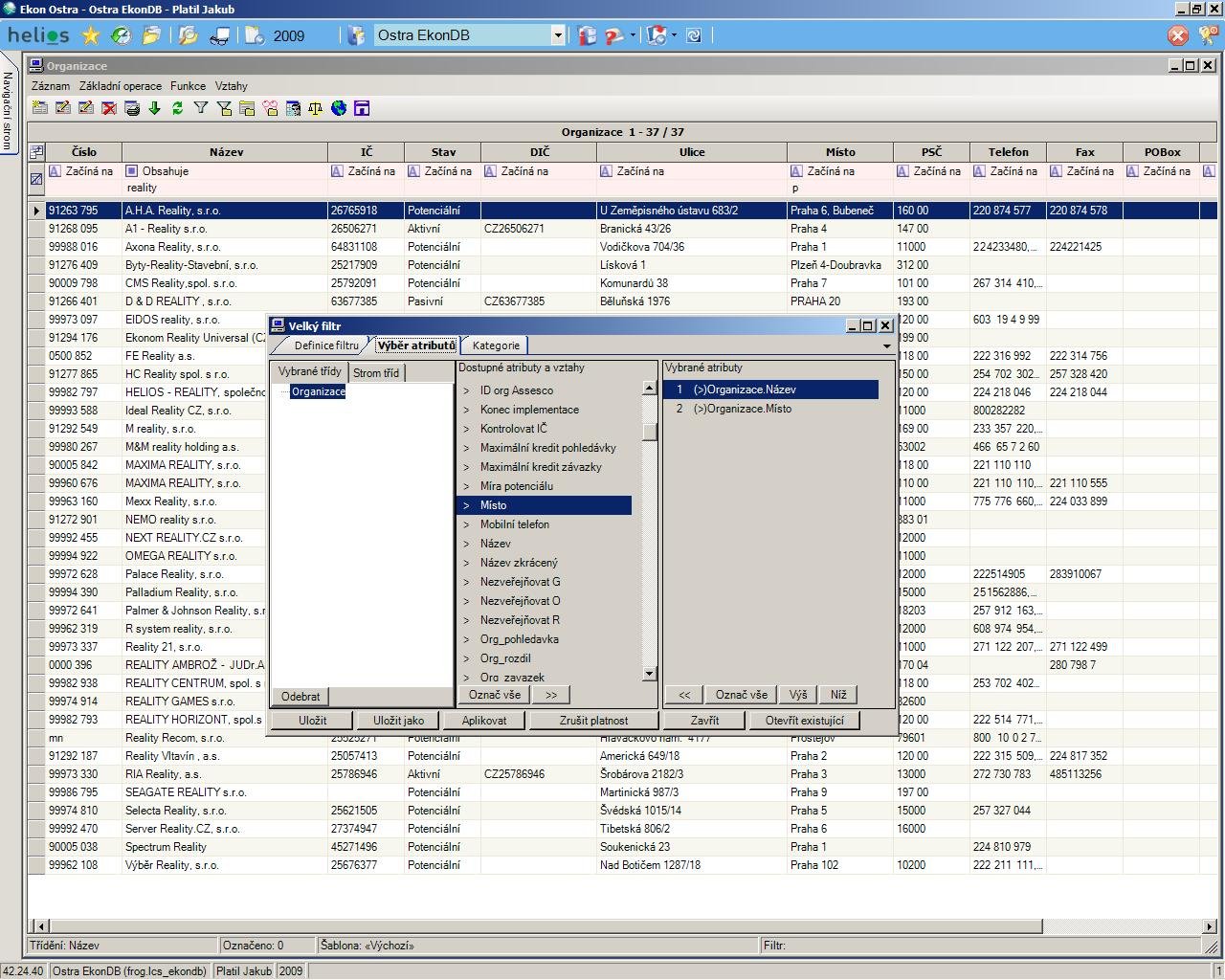Open the Vztahy menu
This screenshot has width=1225, height=980.
click(x=232, y=86)
